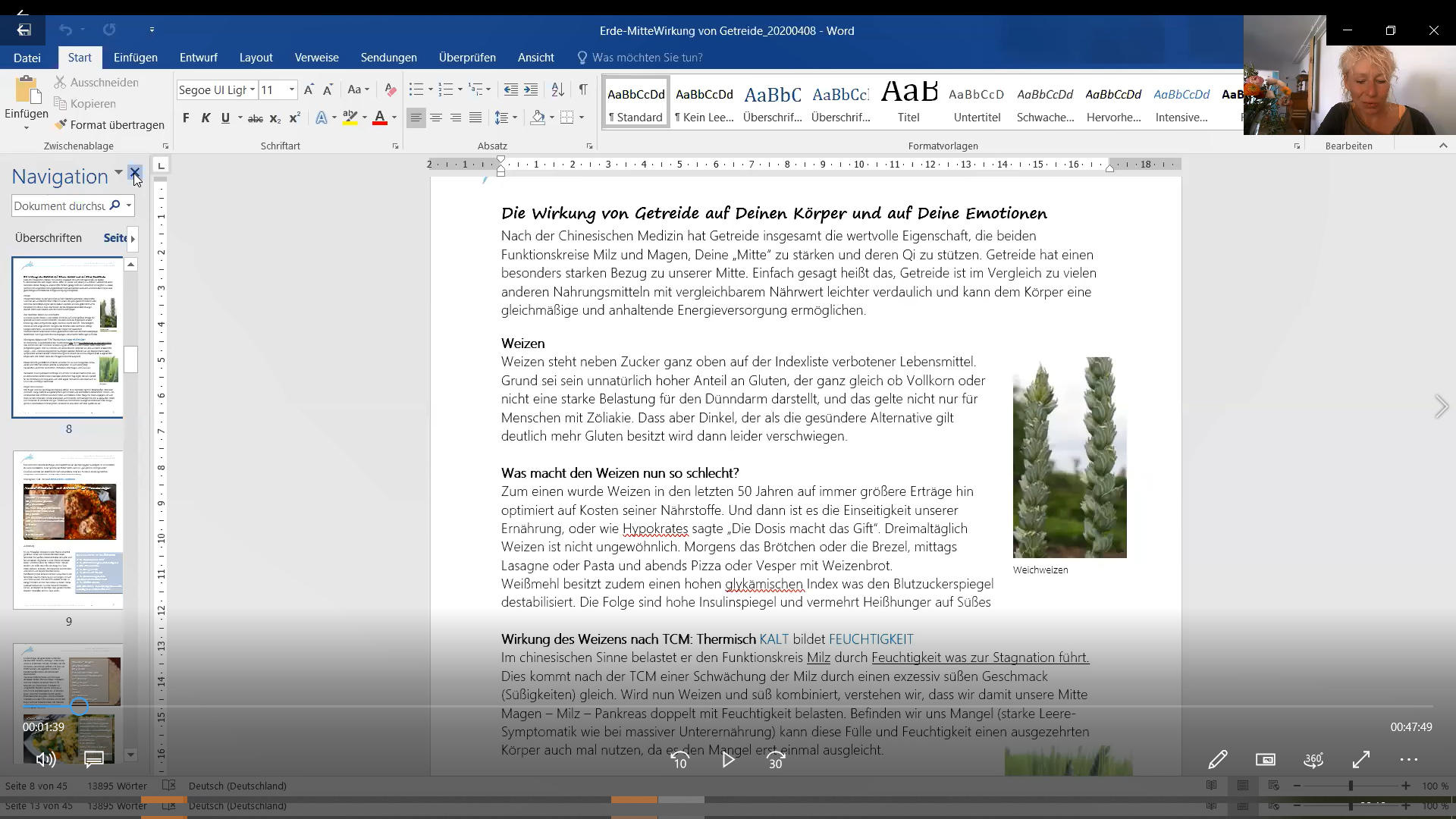
Task: Toggle subscript x₂ formatting
Action: [x=275, y=118]
